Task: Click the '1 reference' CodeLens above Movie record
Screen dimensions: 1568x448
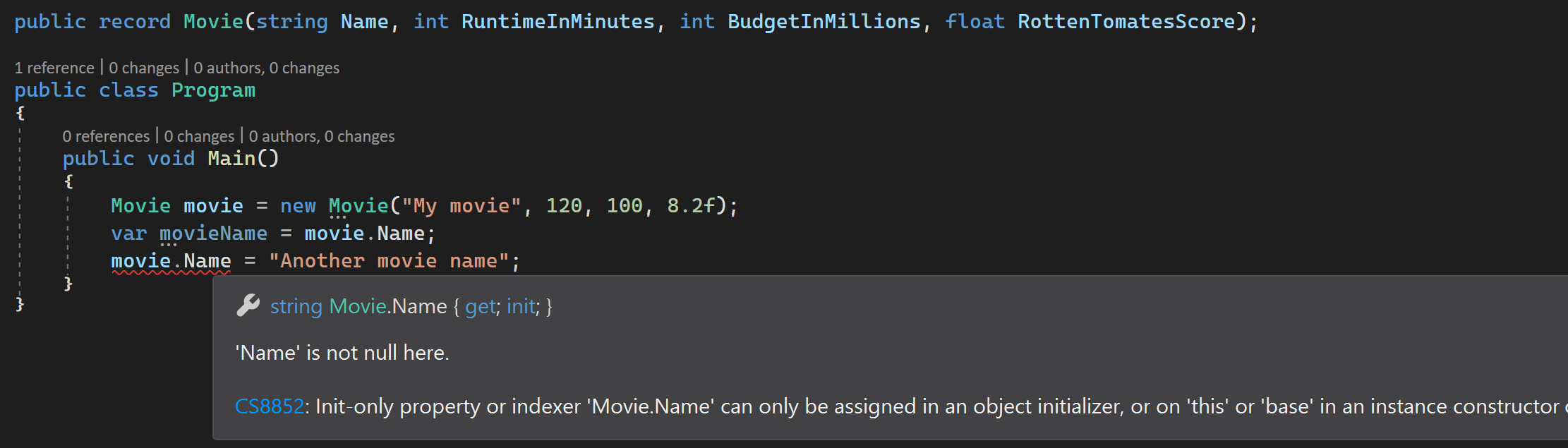Action: 54,67
